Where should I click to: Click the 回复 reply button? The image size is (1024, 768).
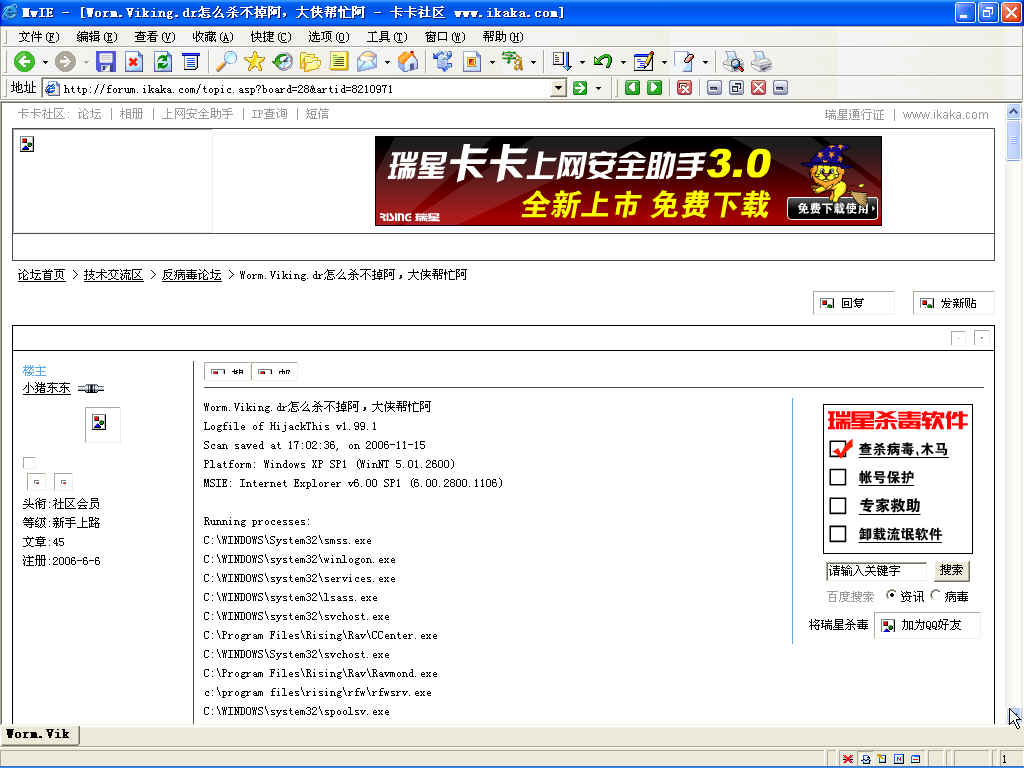click(x=853, y=303)
